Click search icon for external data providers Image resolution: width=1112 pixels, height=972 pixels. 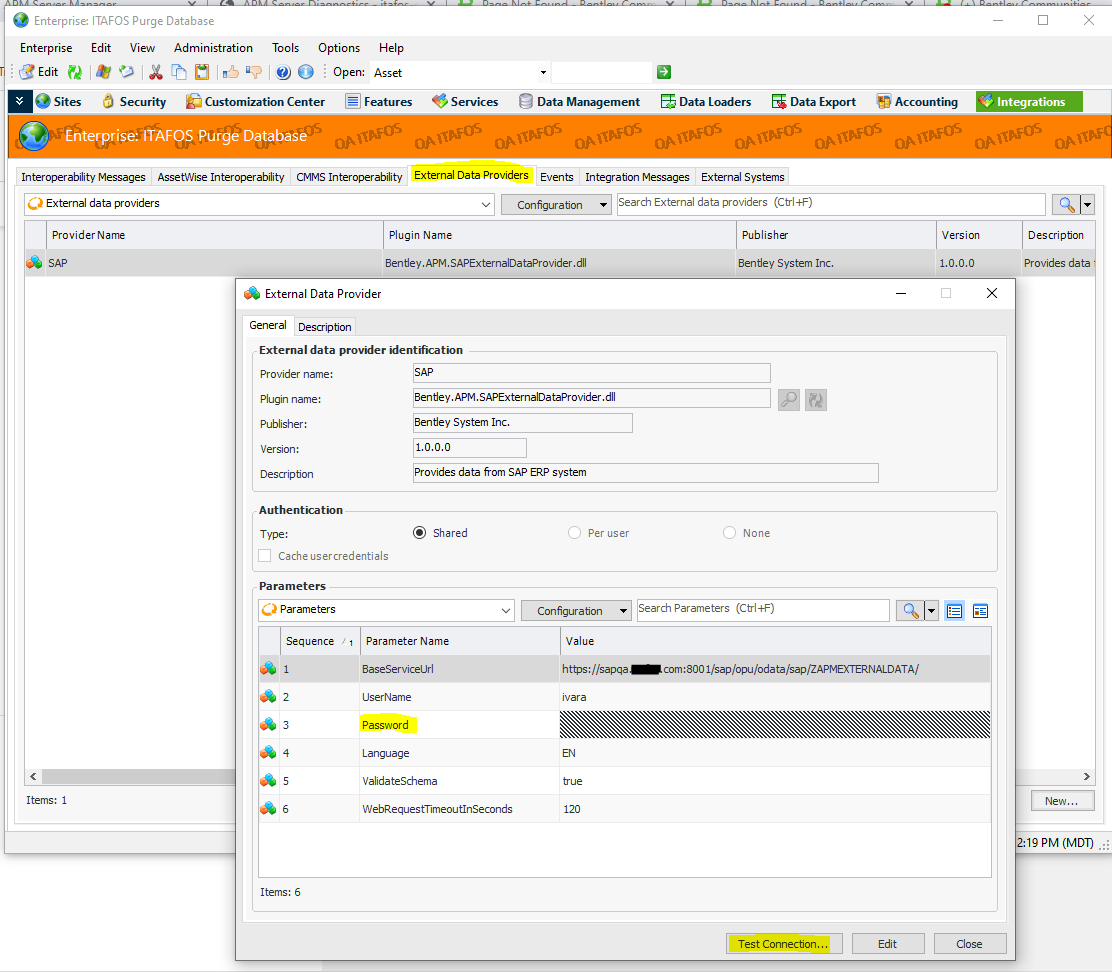[1066, 205]
